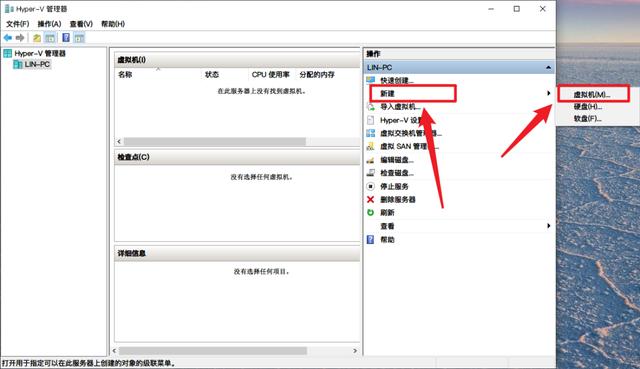Click the 新建 action entry

(387, 93)
